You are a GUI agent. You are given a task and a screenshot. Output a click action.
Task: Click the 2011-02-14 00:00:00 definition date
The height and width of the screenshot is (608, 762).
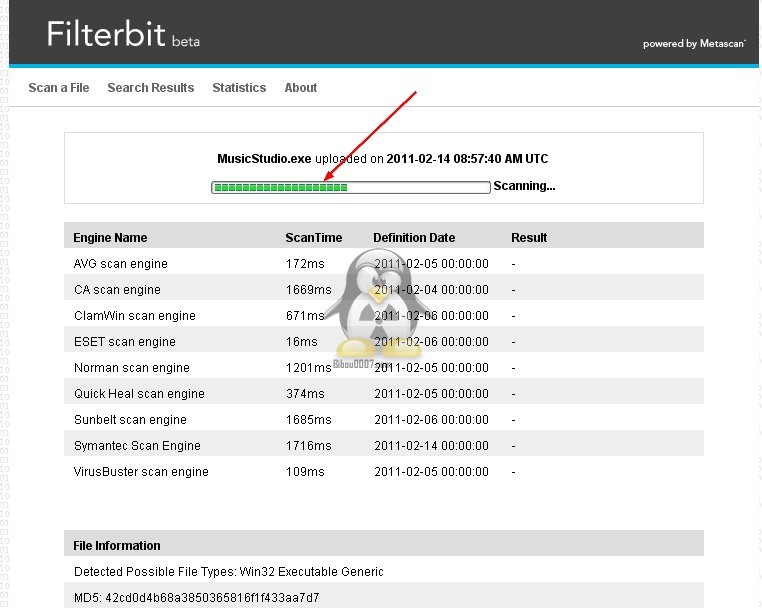pyautogui.click(x=432, y=446)
